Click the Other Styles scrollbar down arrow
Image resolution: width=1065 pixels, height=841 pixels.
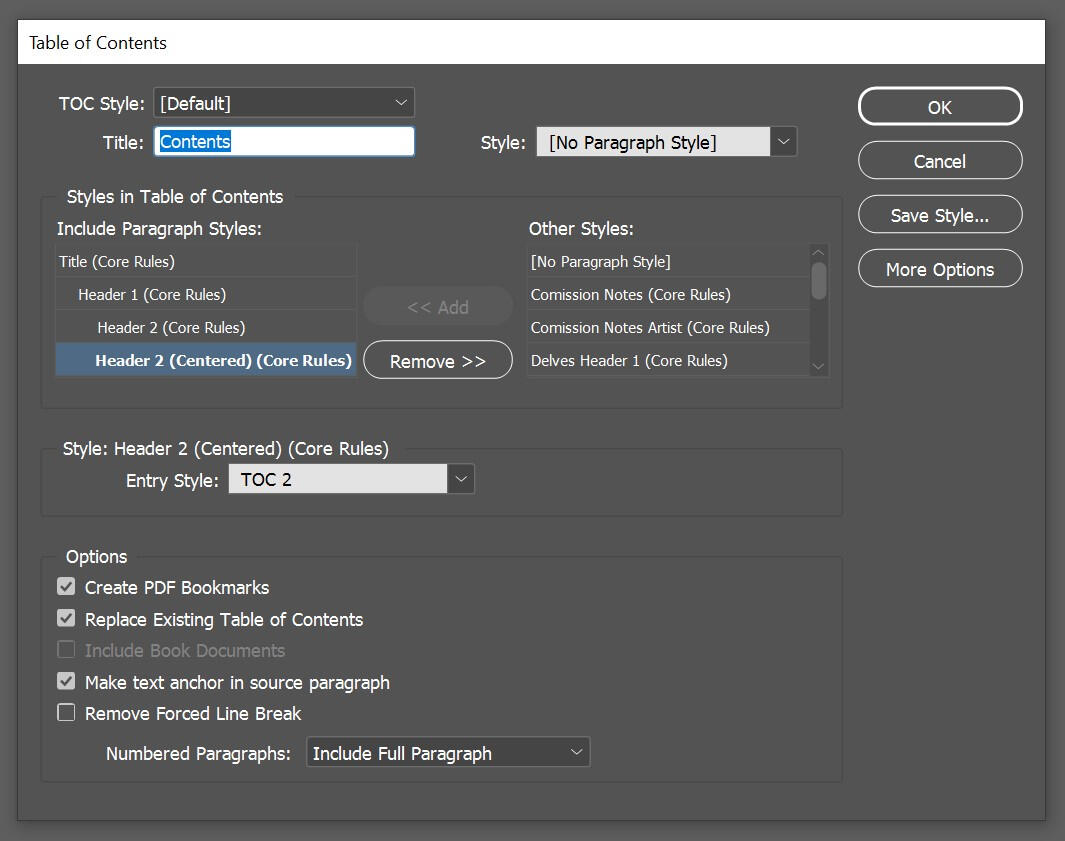[x=817, y=367]
